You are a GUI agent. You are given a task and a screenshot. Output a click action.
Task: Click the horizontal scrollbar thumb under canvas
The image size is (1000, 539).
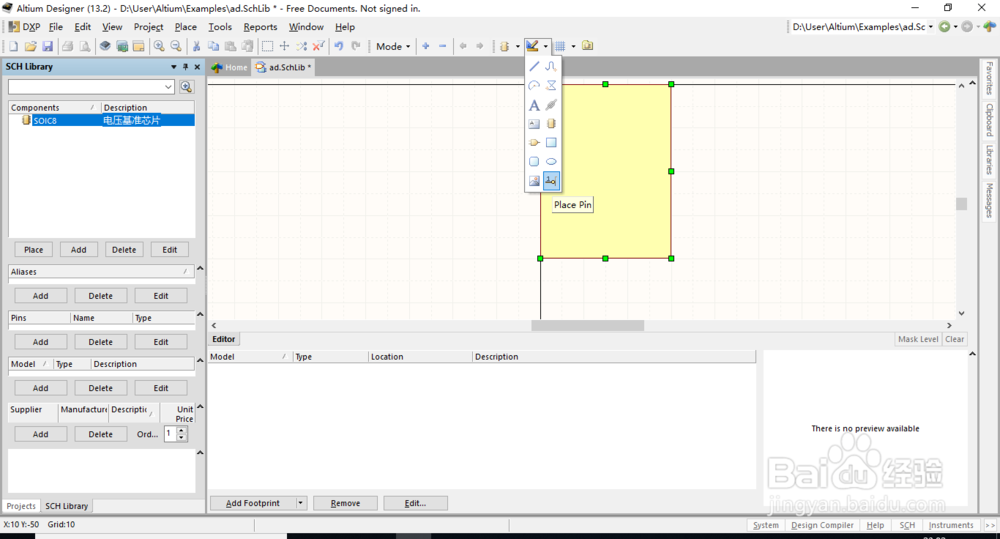(587, 325)
